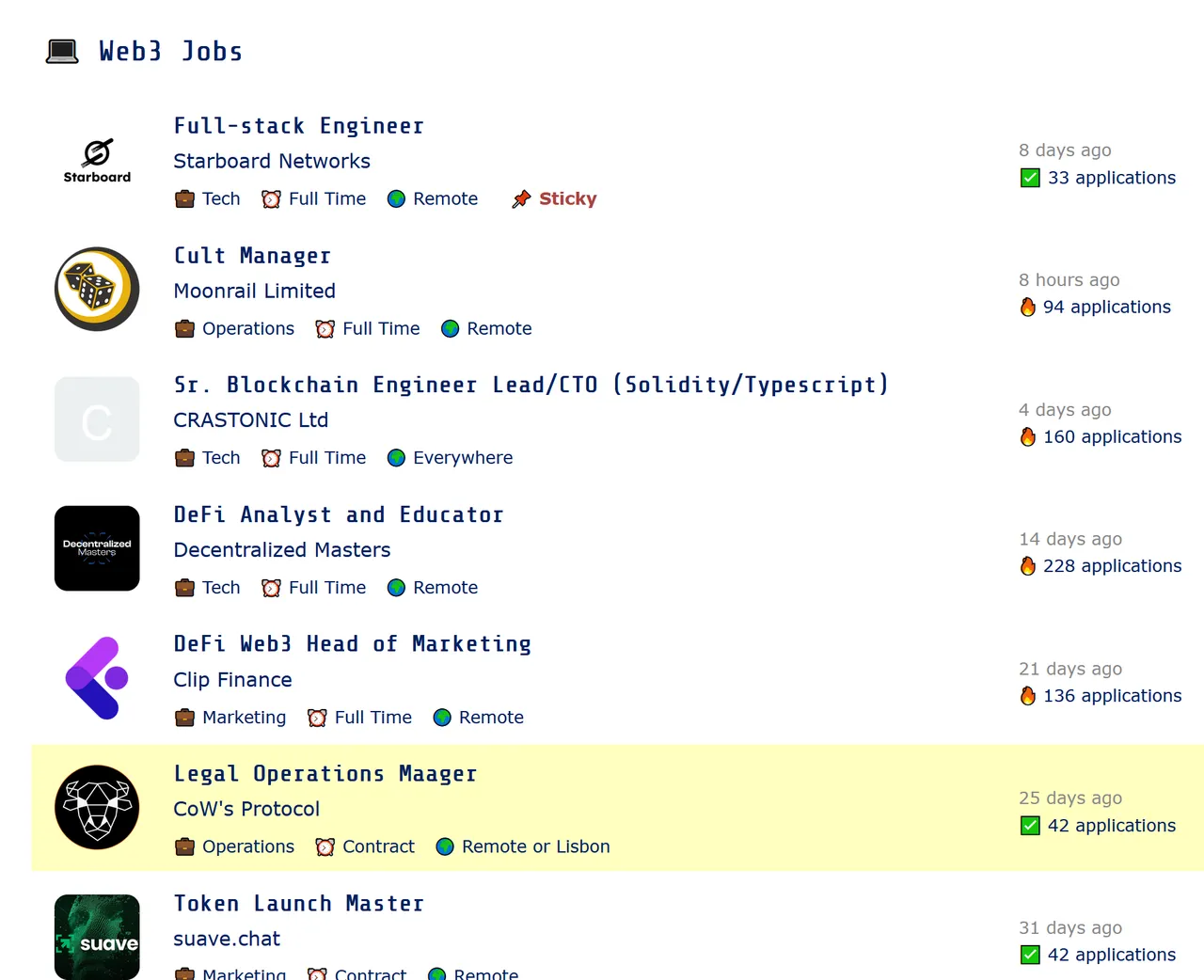Filter by Tech tag in Full-stack Engineer row
This screenshot has width=1204, height=980.
point(221,199)
